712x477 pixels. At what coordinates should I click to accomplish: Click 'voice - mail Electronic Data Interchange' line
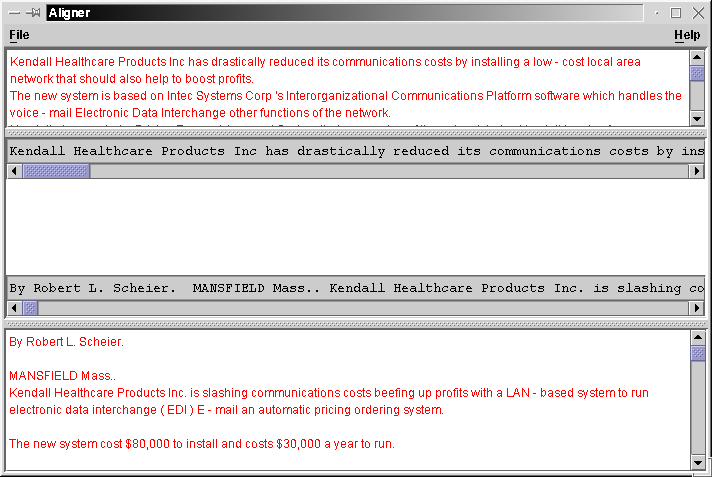click(x=200, y=113)
